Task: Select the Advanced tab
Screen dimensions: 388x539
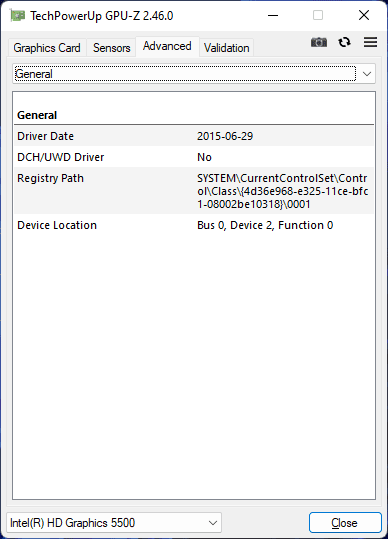Action: (167, 46)
